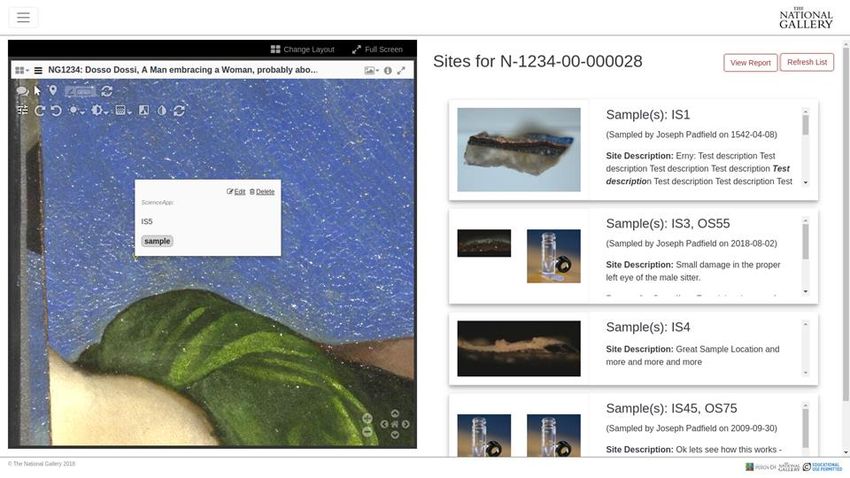
Task: Open the vial thumbnail in IS3, OS55 card
Action: pyautogui.click(x=553, y=256)
